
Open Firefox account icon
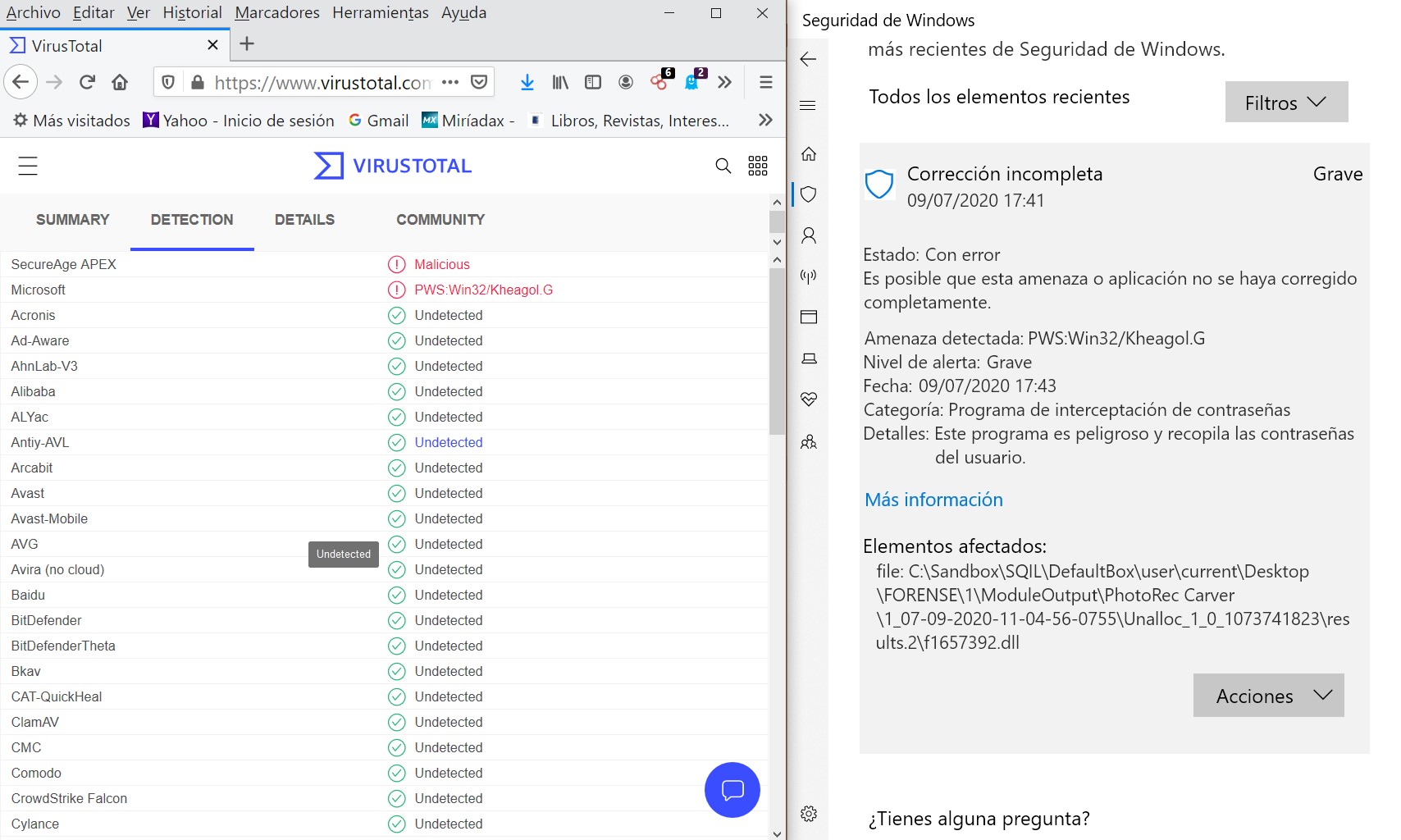(626, 82)
